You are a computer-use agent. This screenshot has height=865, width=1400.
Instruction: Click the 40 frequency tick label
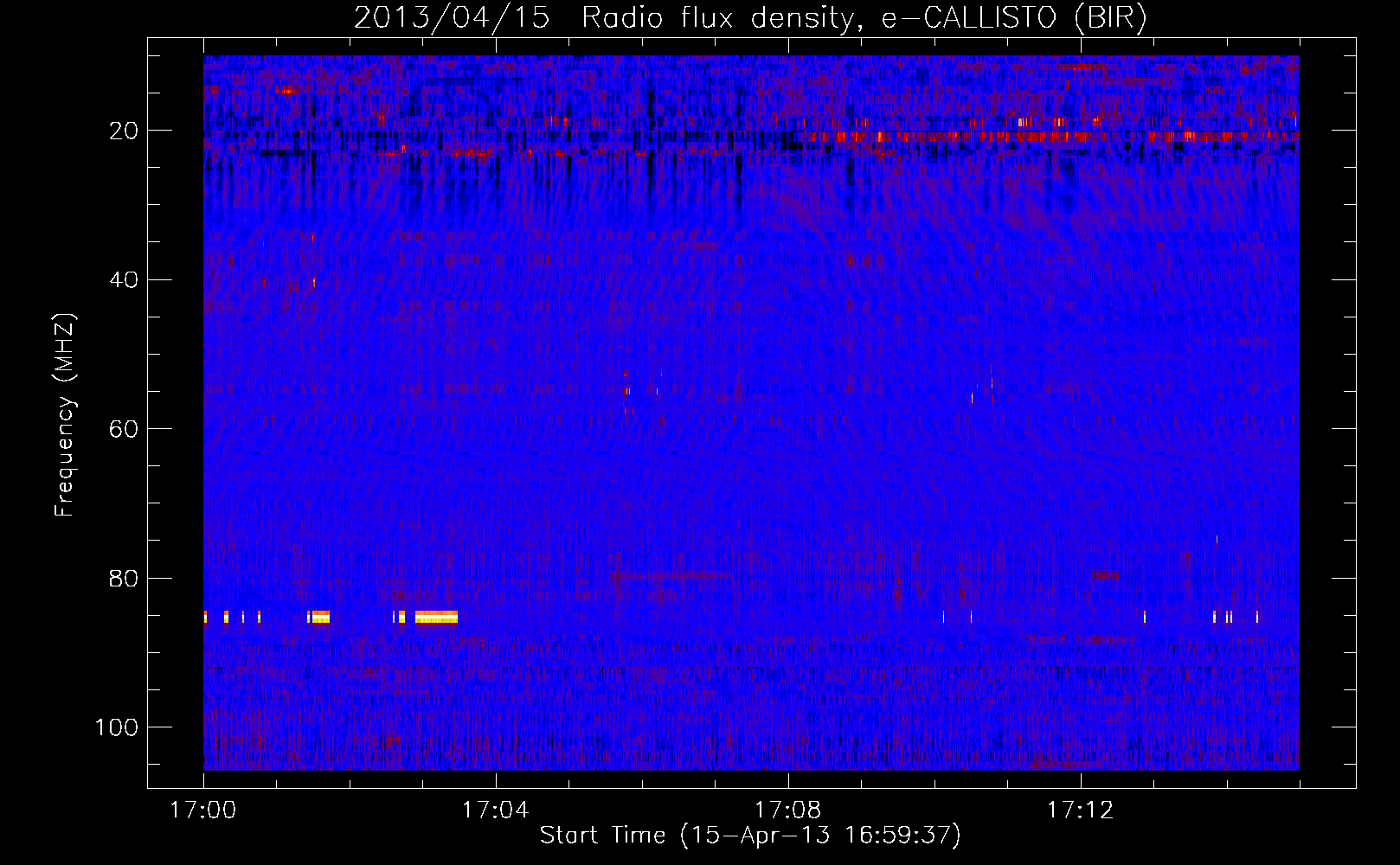[x=125, y=280]
